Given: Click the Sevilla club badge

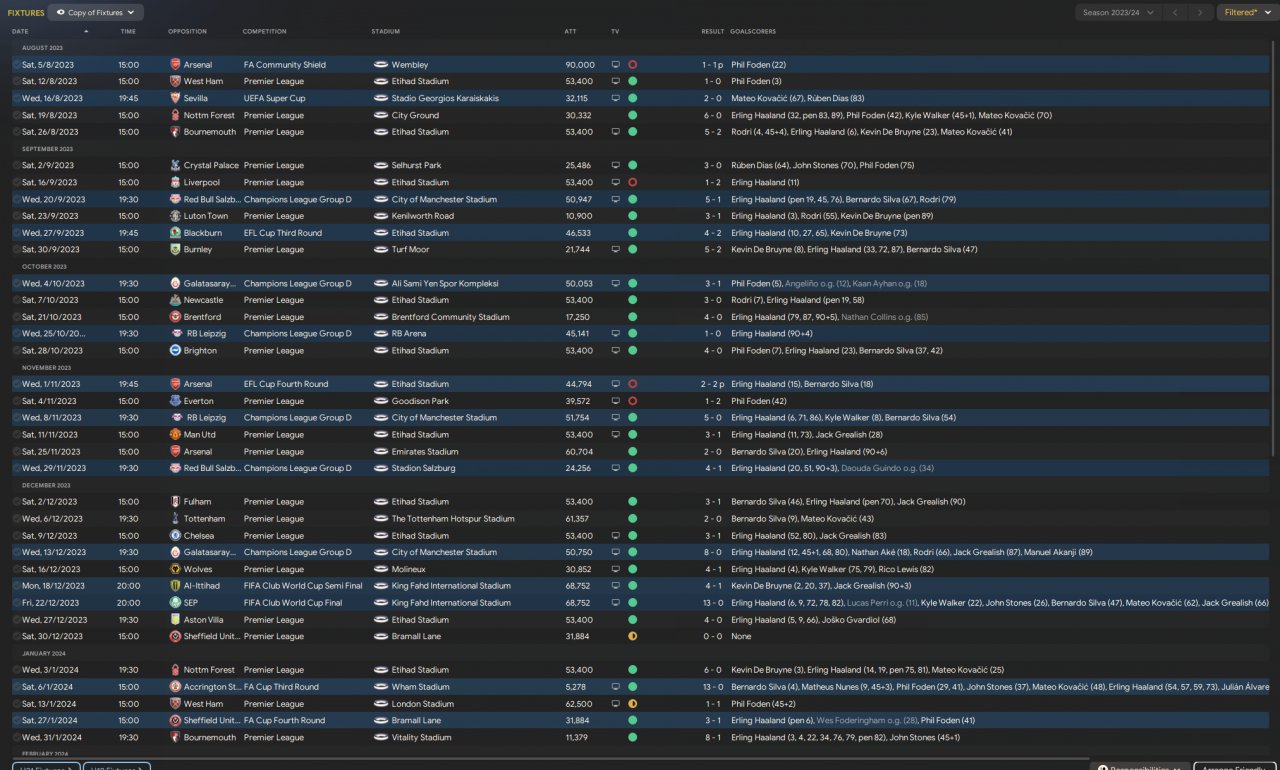Looking at the screenshot, I should point(175,99).
